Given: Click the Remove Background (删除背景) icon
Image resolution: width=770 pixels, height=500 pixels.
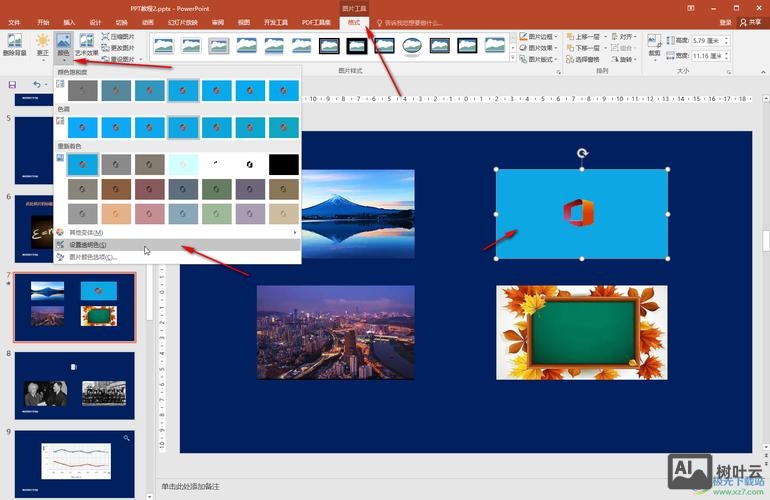Looking at the screenshot, I should point(14,46).
